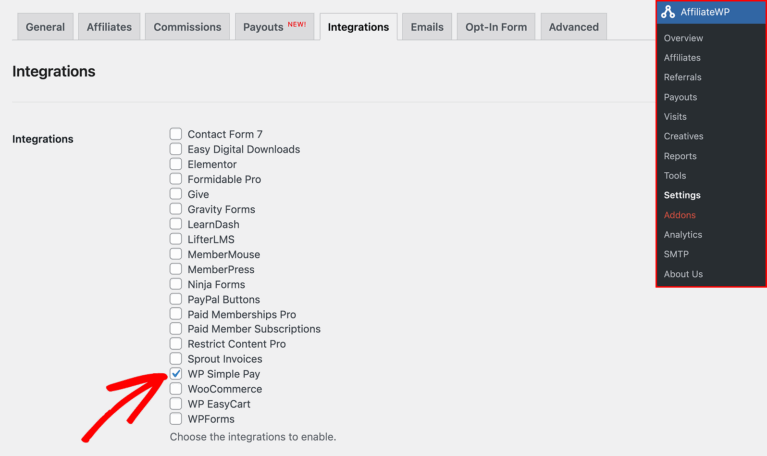Image resolution: width=767 pixels, height=456 pixels.
Task: Enable Gravity Forms integration
Action: click(x=176, y=209)
